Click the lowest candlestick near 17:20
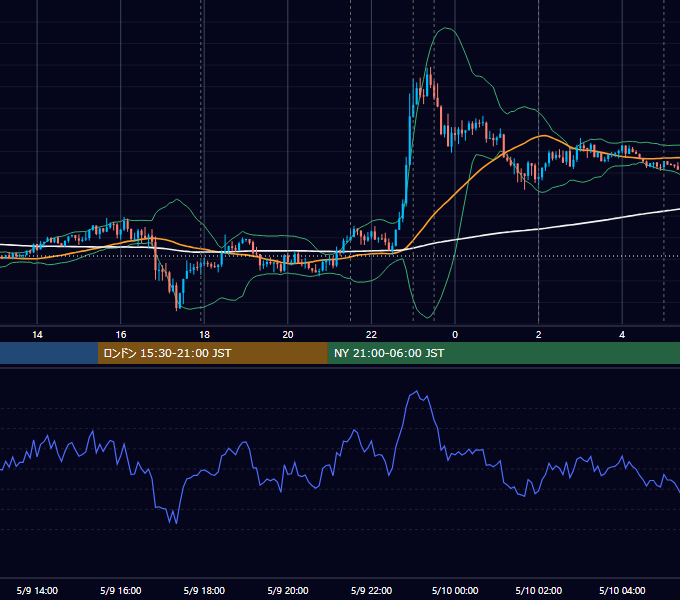This screenshot has width=680, height=600. [177, 297]
